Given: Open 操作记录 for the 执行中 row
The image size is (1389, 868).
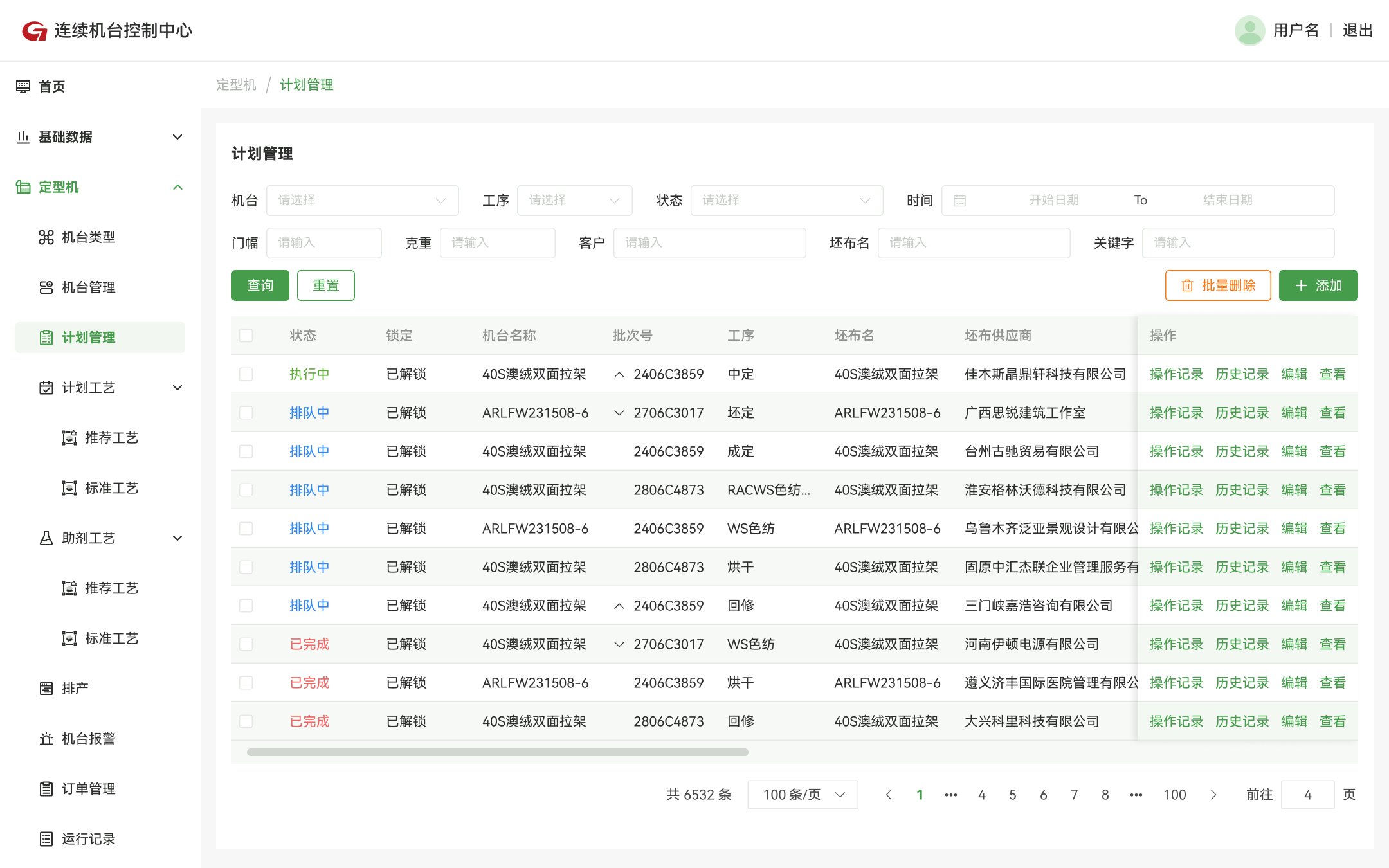Looking at the screenshot, I should coord(1176,374).
